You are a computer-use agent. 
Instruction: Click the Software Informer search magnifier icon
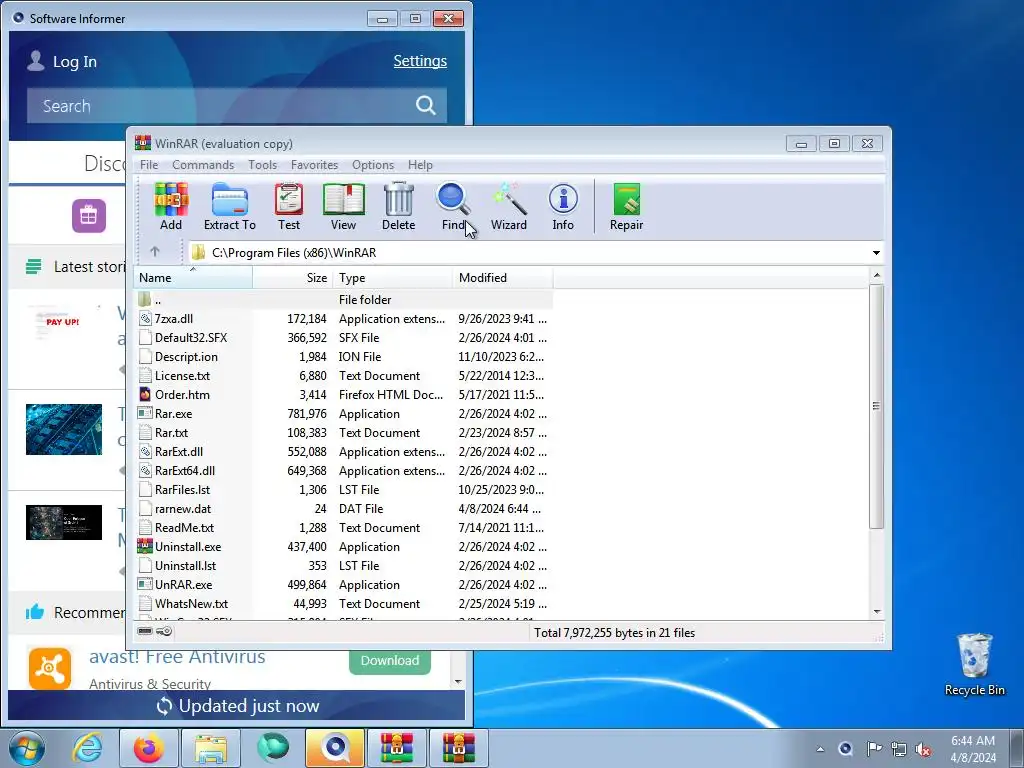pyautogui.click(x=426, y=105)
